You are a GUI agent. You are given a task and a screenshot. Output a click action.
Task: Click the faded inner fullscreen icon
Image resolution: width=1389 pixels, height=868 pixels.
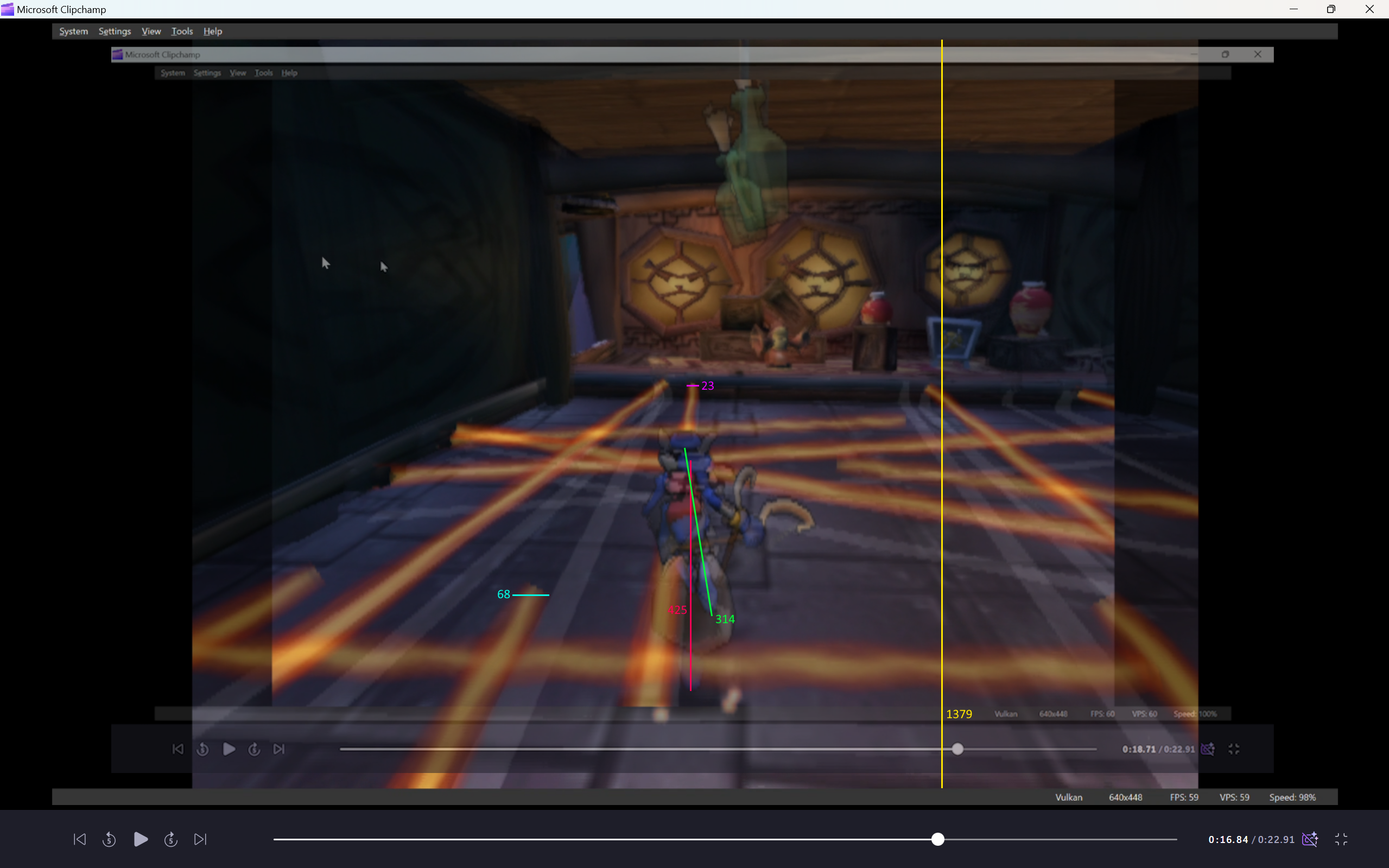pyautogui.click(x=1233, y=749)
